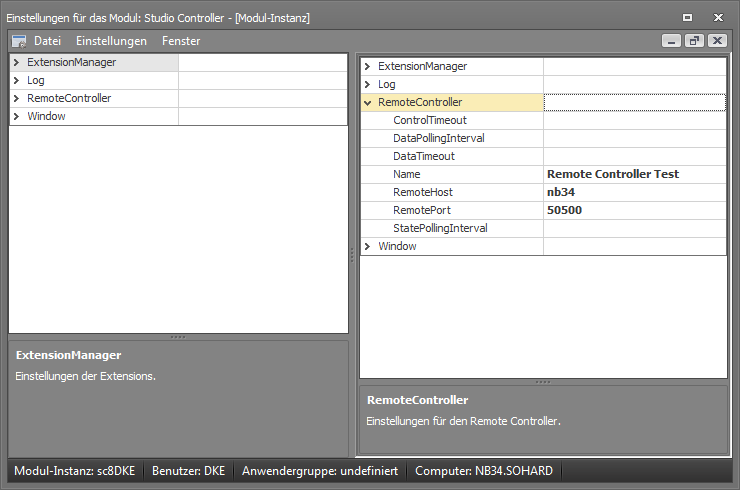Close the inner Modul-Instanz child window
This screenshot has width=740, height=490.
click(717, 41)
